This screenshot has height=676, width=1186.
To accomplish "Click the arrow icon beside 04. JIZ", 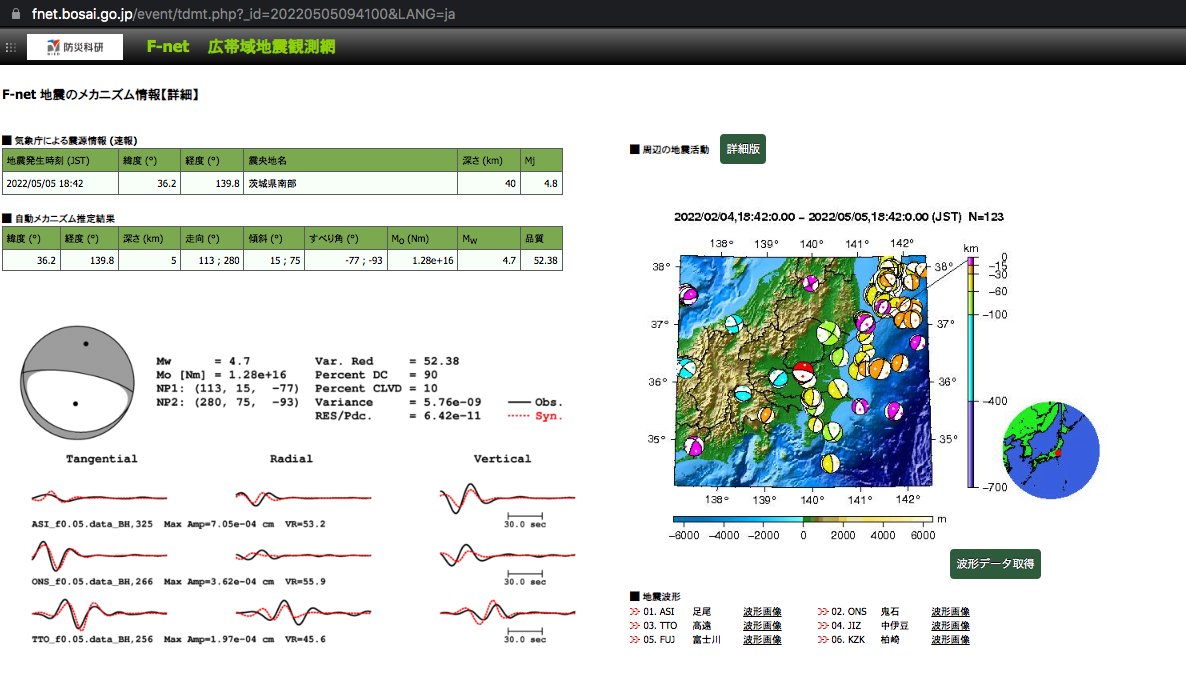I will coord(823,625).
